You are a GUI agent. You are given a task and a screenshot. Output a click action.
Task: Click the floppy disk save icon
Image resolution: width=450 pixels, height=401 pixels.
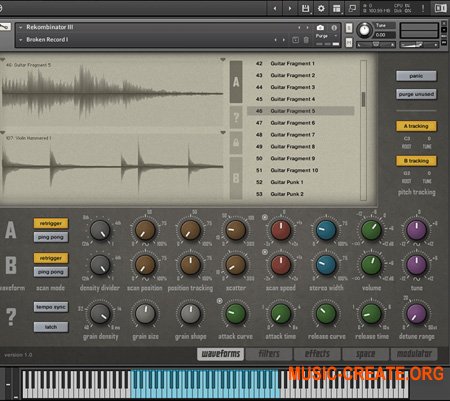pos(305,8)
